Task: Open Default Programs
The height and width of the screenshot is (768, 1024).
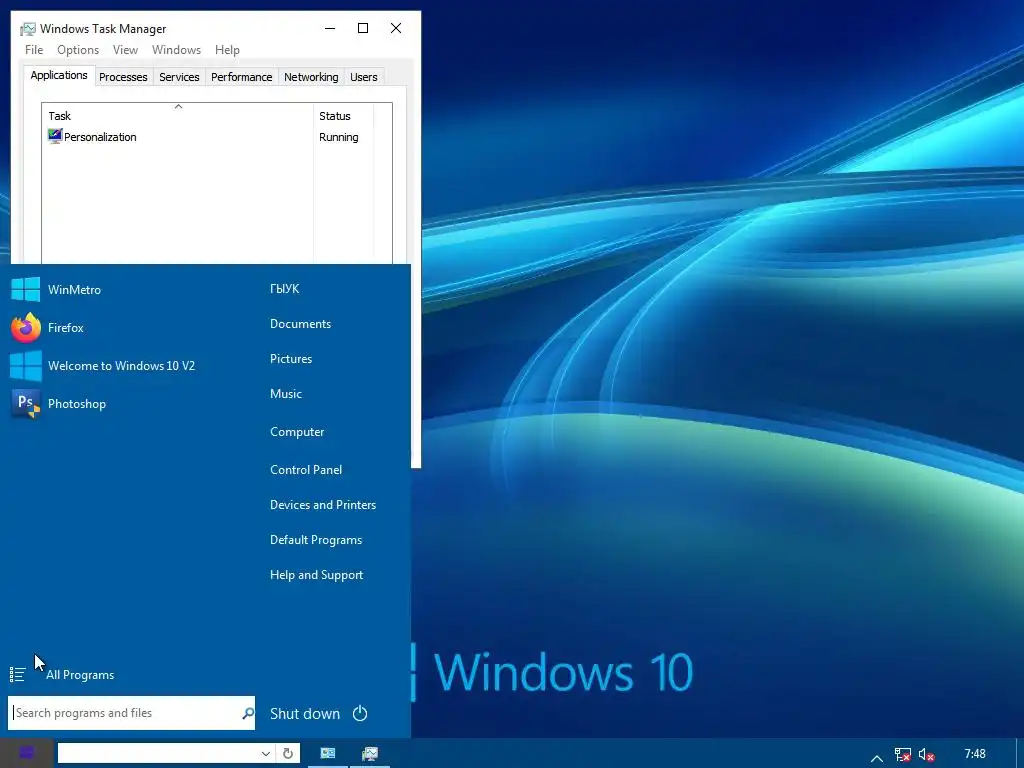Action: 316,540
